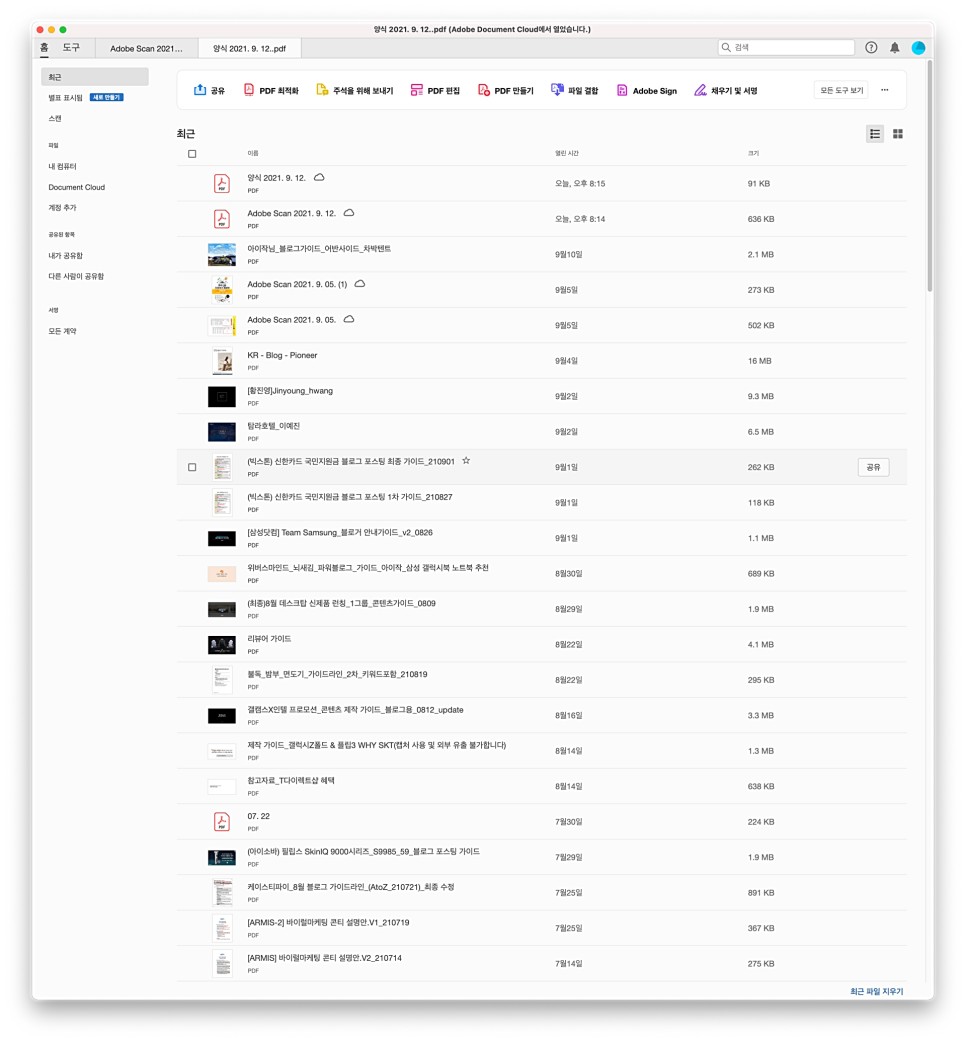This screenshot has height=1042, width=966.
Task: Switch to the 홈 tab
Action: point(44,47)
